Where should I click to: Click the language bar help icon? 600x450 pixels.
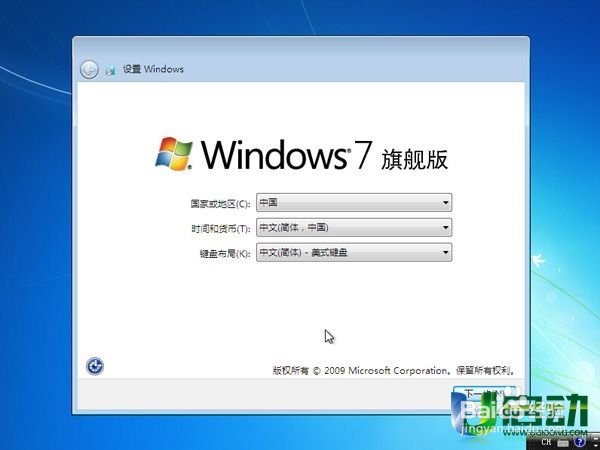(580, 442)
